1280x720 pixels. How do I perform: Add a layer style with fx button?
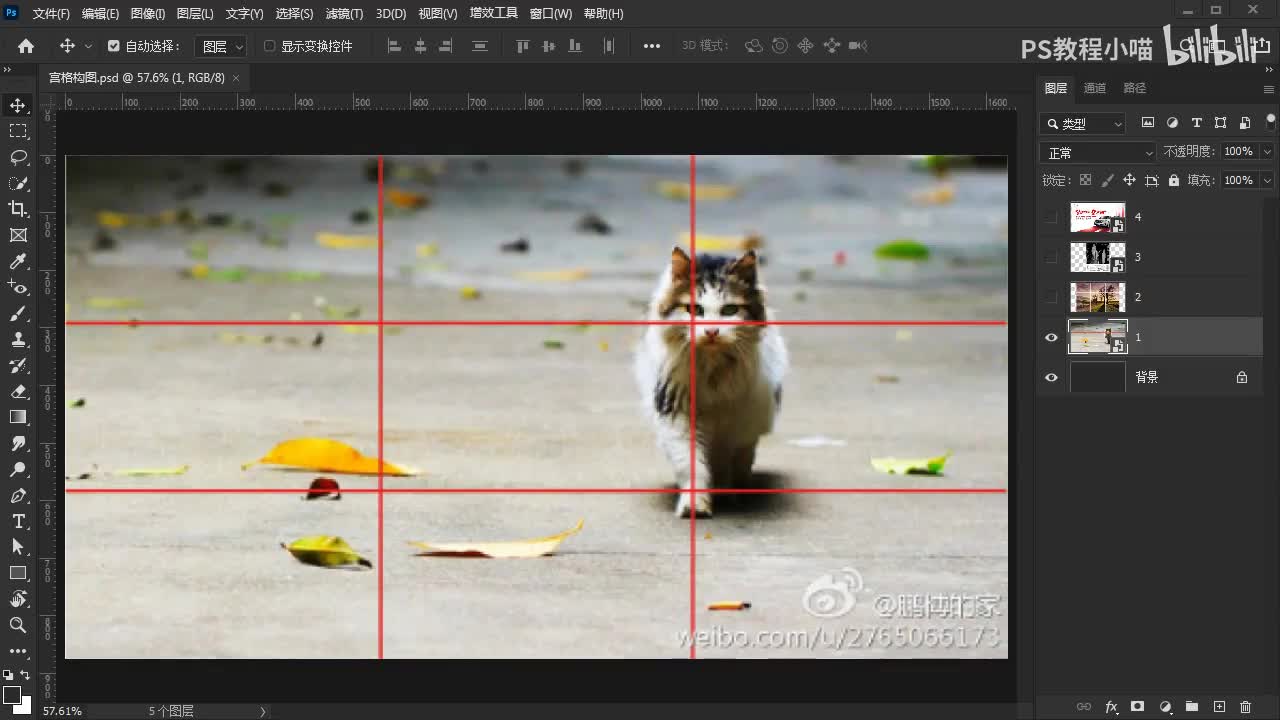[x=1111, y=707]
